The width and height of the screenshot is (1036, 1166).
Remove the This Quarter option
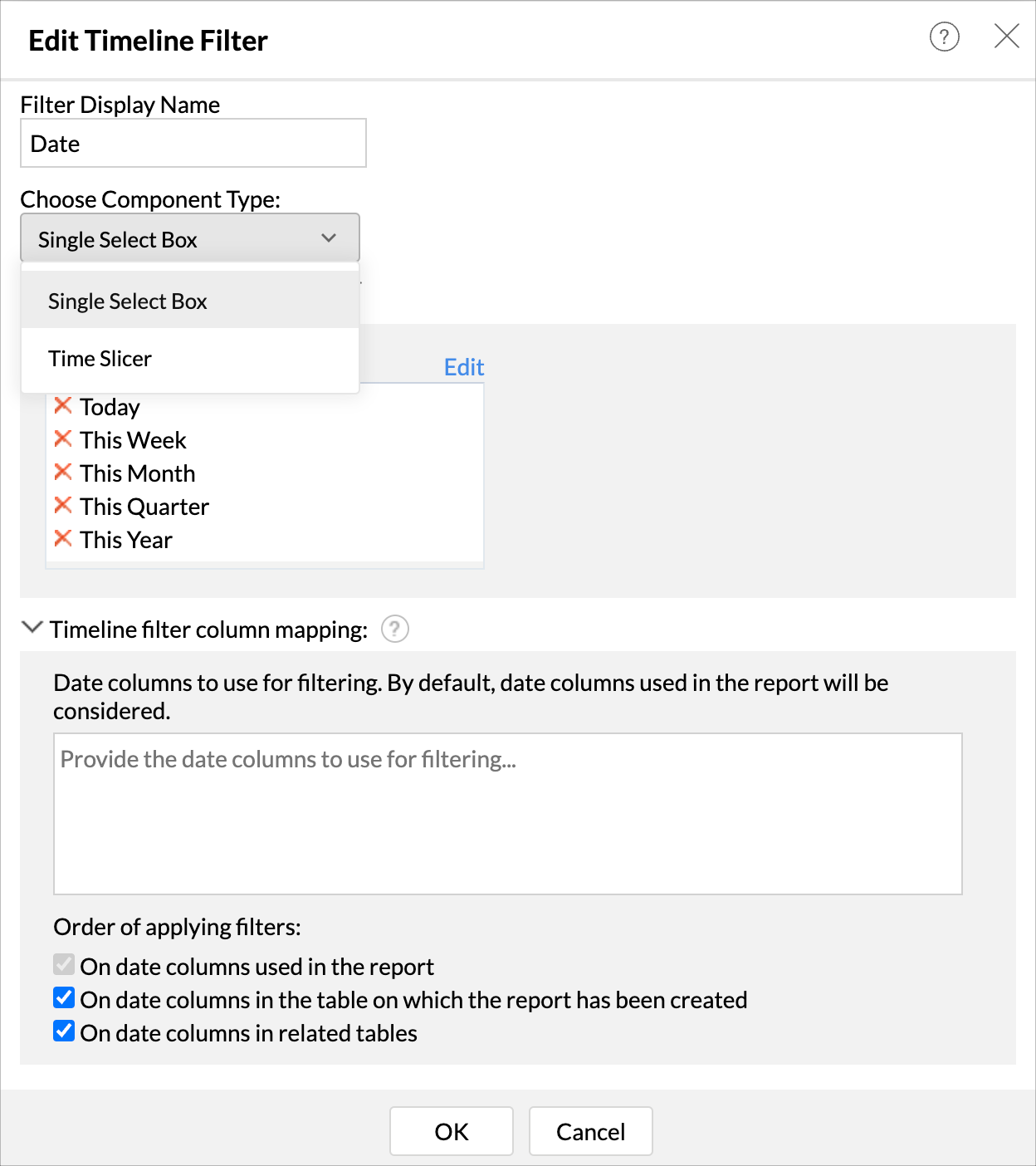[x=63, y=506]
